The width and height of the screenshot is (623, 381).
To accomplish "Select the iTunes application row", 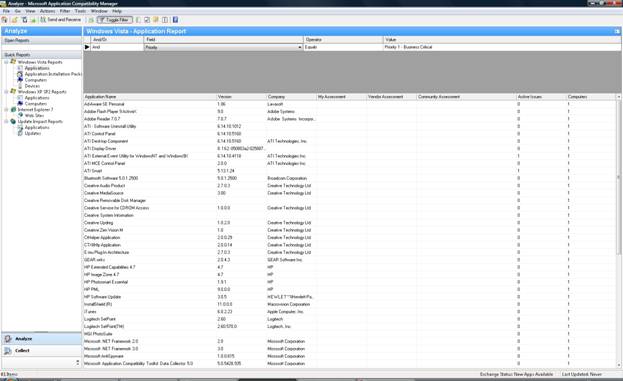I will pos(350,311).
